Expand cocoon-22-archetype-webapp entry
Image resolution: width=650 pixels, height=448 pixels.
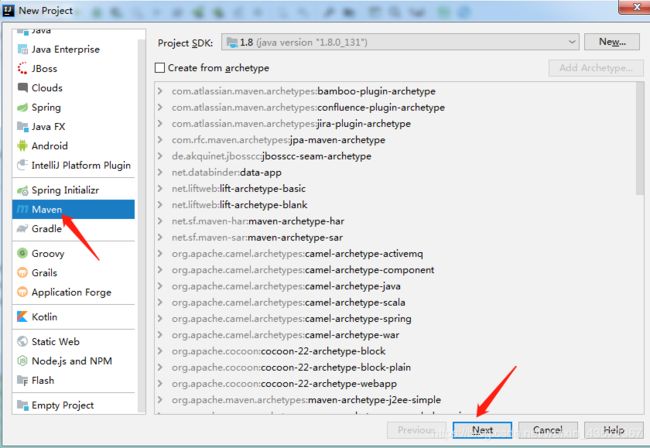point(160,383)
